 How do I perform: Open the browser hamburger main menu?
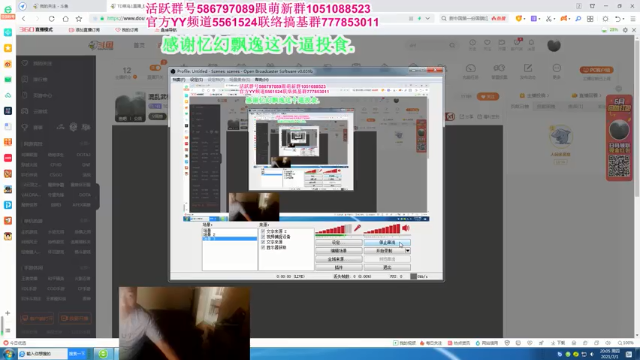tap(633, 19)
